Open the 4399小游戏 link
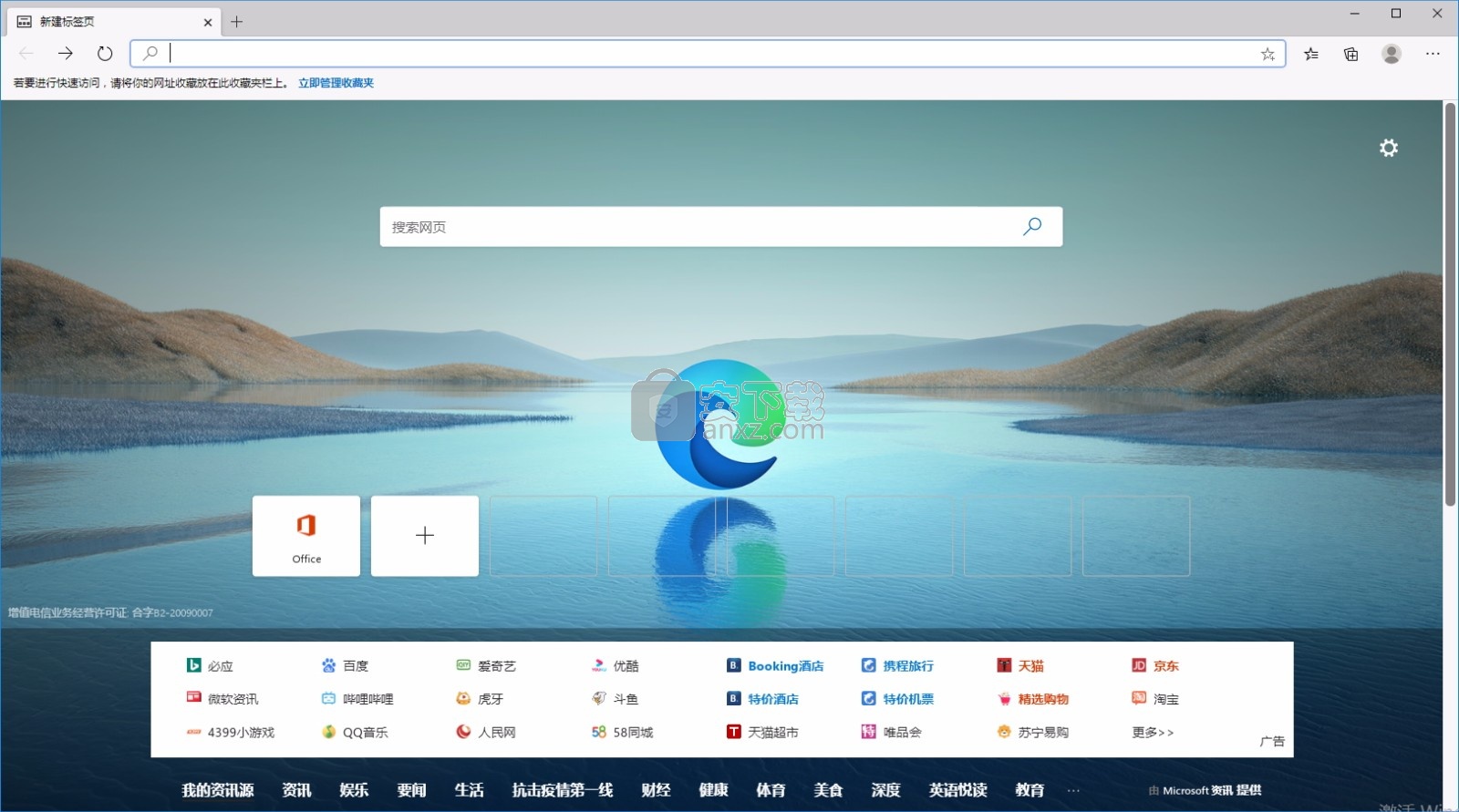The width and height of the screenshot is (1459, 812). tap(231, 732)
